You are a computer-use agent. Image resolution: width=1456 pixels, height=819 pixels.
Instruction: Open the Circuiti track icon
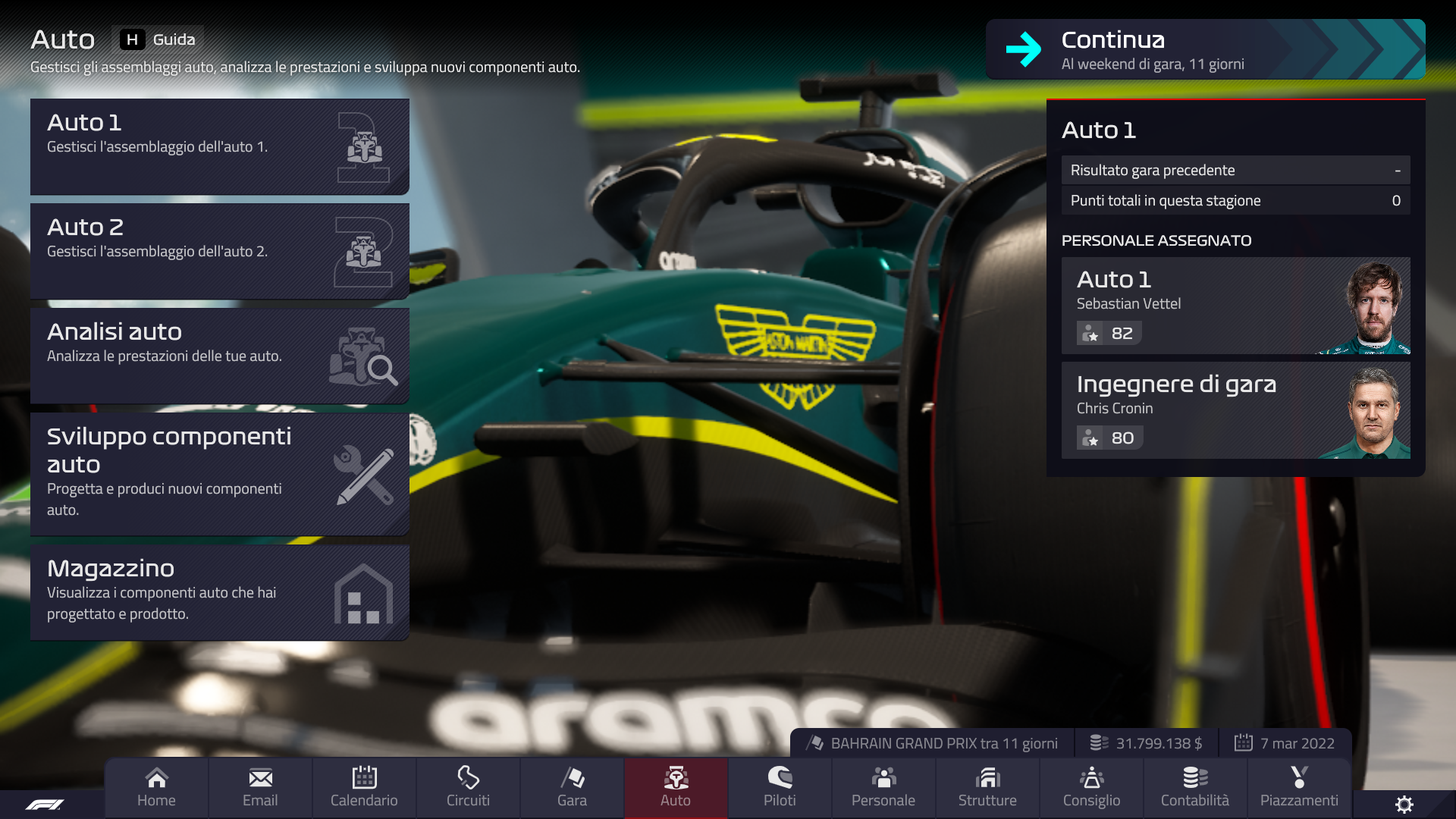tap(468, 777)
